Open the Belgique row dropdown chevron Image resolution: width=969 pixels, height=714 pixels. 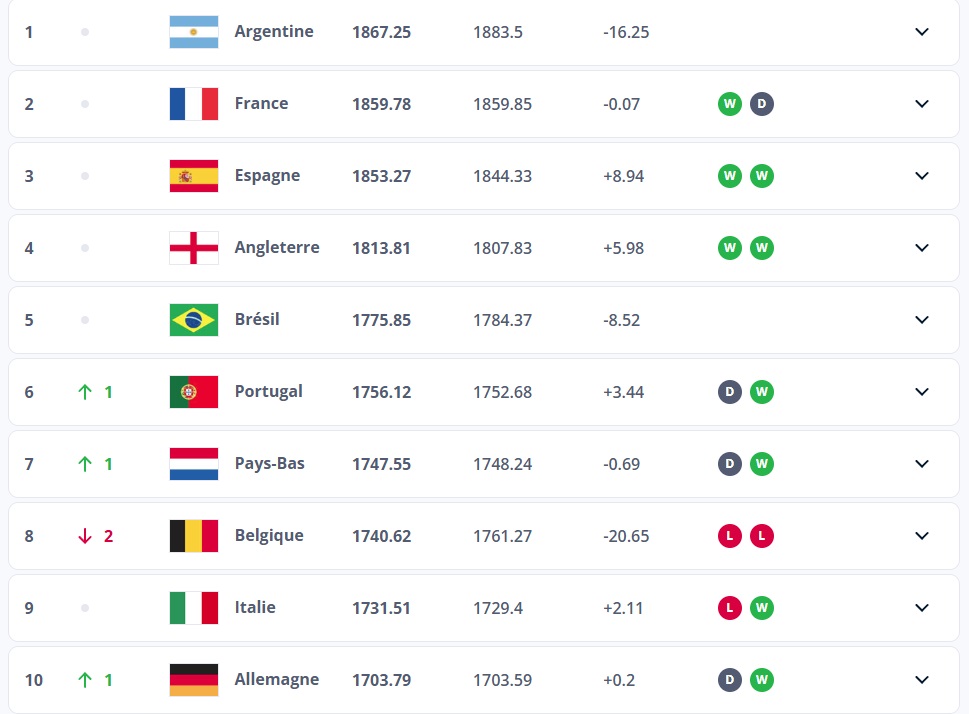921,536
